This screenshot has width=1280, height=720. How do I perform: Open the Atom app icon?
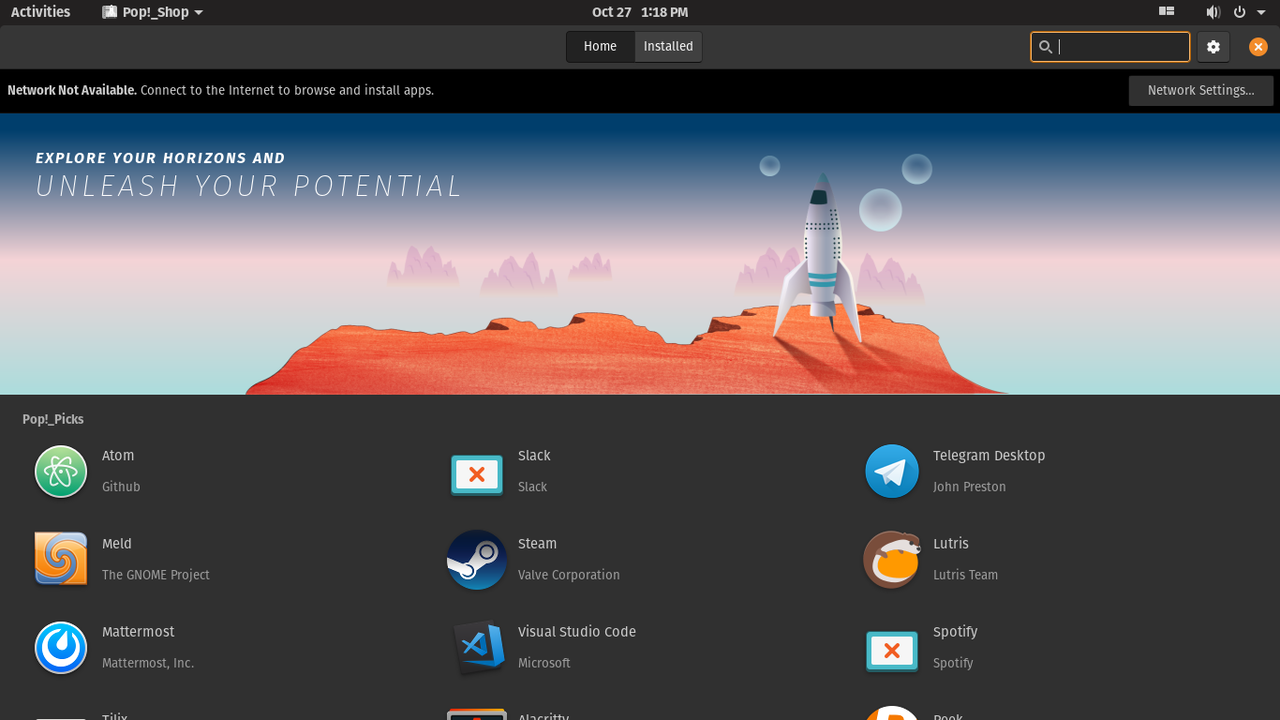pyautogui.click(x=61, y=471)
